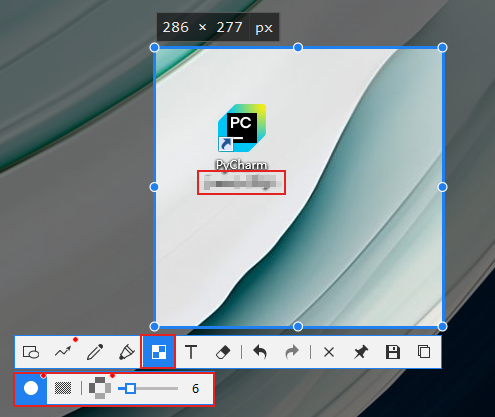Select the highlighter marker tool
495x417 pixels.
click(127, 352)
